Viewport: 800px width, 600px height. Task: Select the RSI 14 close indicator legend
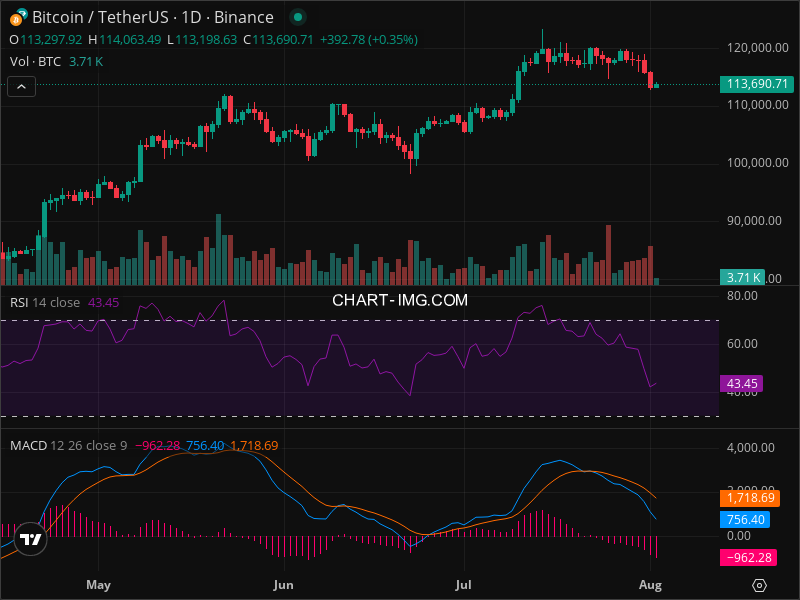[45, 303]
